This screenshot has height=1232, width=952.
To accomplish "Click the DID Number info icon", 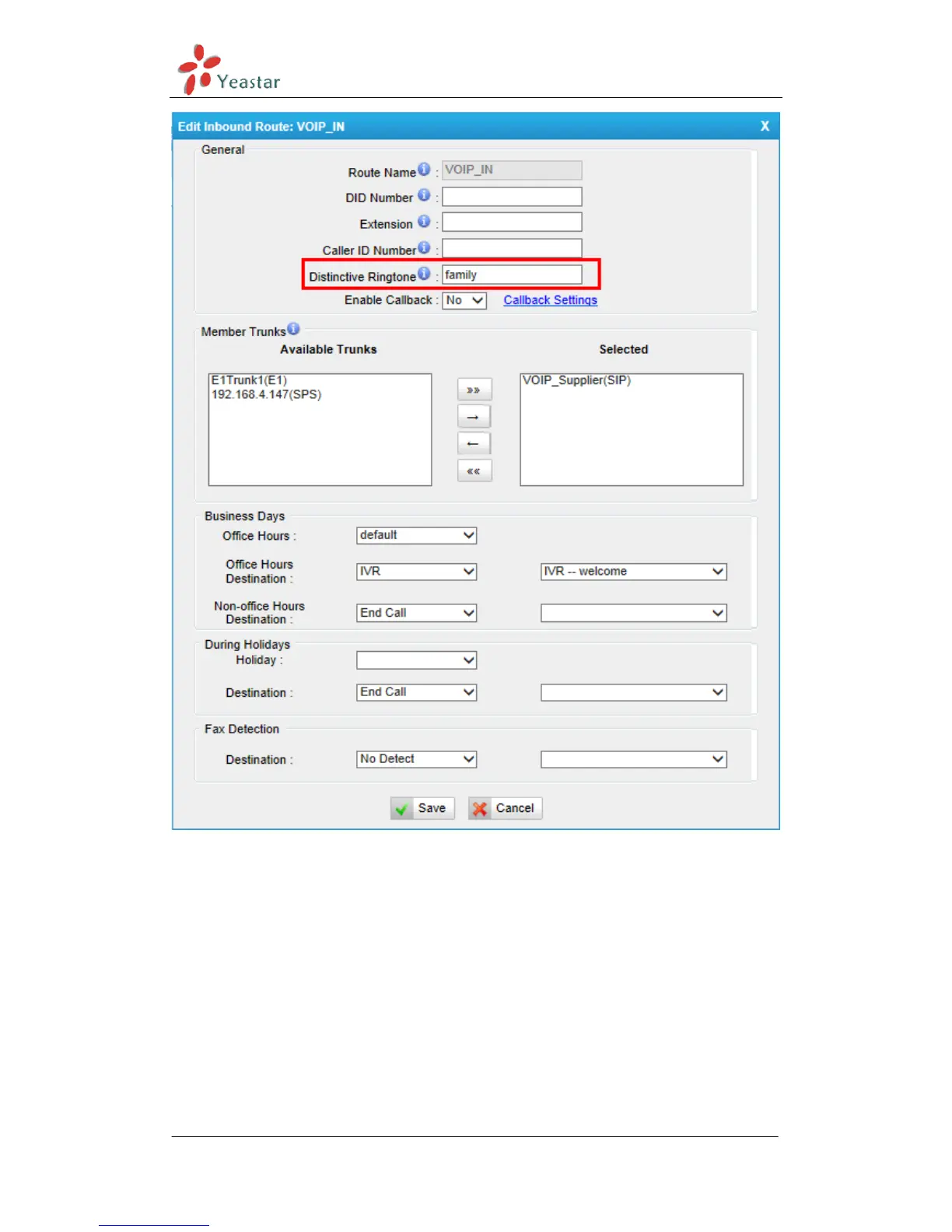I will pyautogui.click(x=424, y=194).
